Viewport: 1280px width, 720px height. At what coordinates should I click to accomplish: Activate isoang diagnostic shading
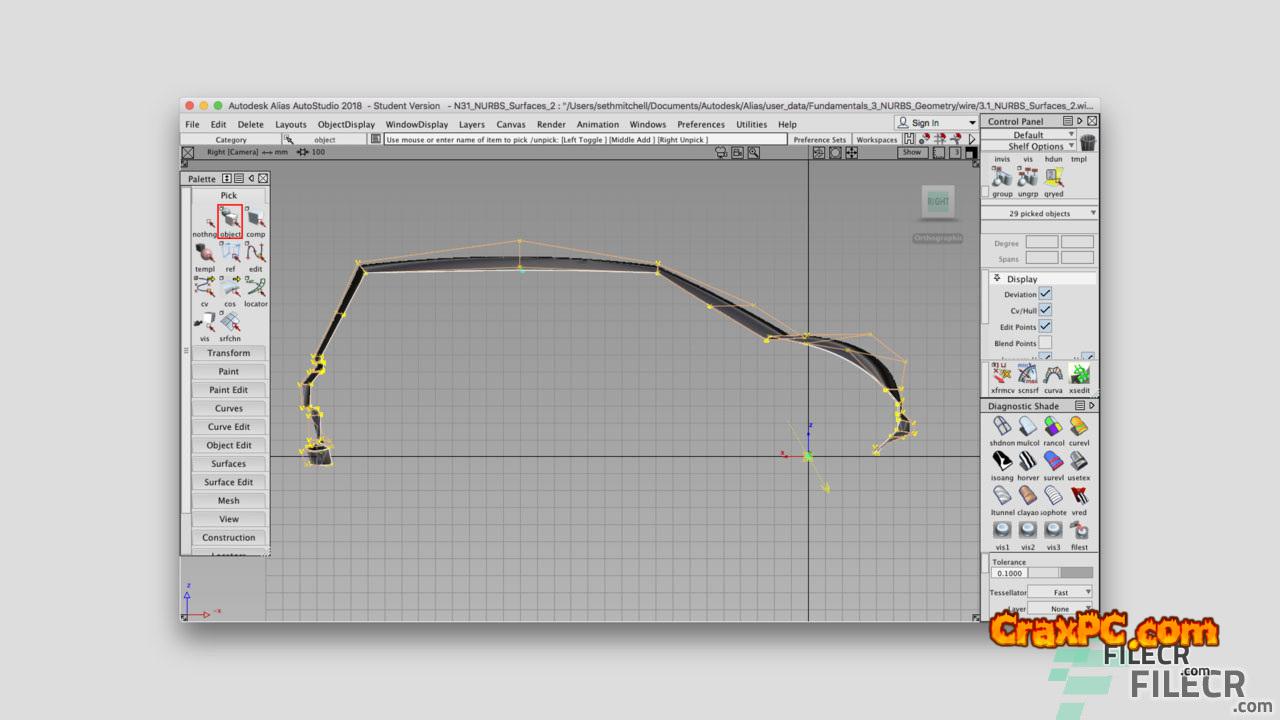click(x=1001, y=462)
